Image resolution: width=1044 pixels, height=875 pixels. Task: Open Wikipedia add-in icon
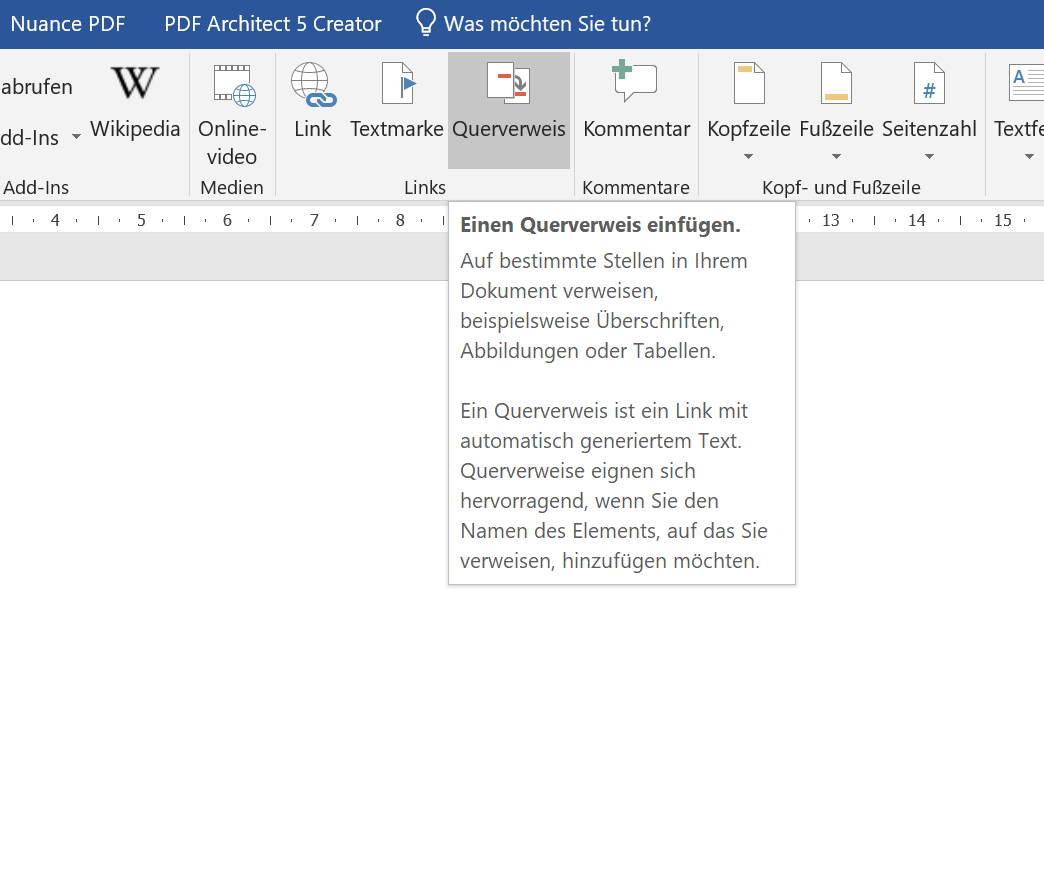[x=135, y=83]
